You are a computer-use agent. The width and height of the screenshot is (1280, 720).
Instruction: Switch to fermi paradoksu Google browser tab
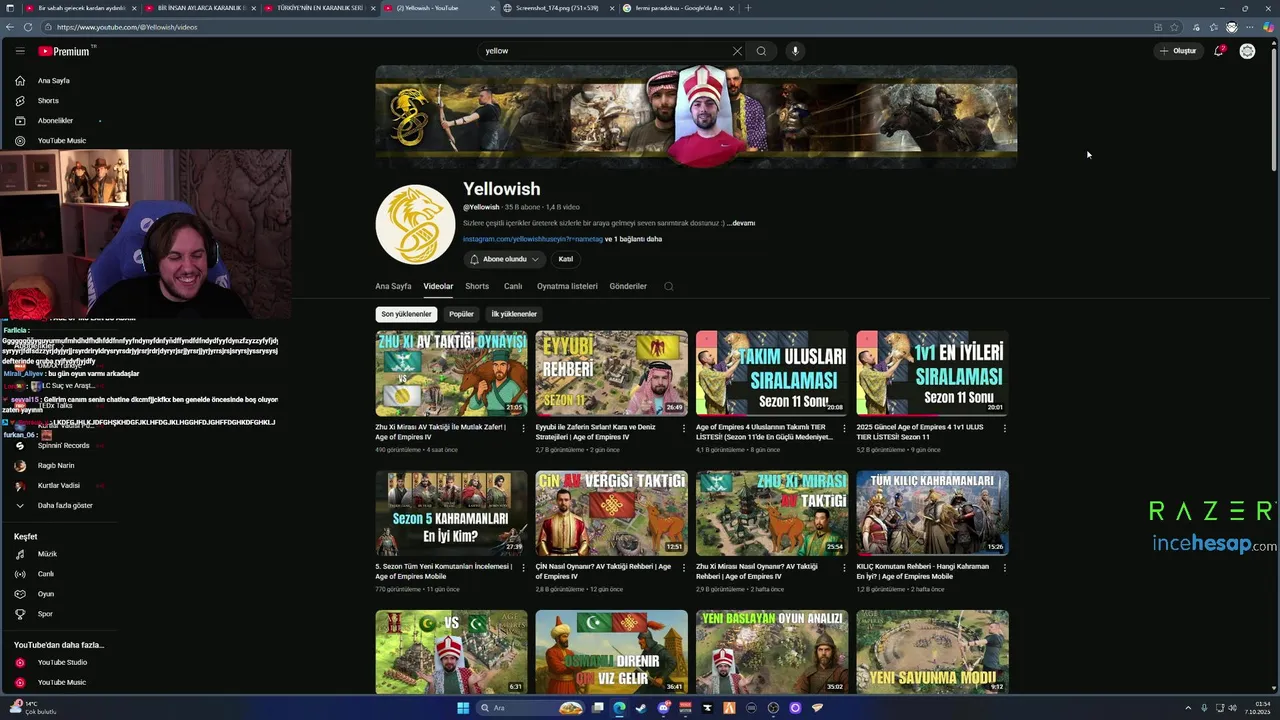point(677,8)
